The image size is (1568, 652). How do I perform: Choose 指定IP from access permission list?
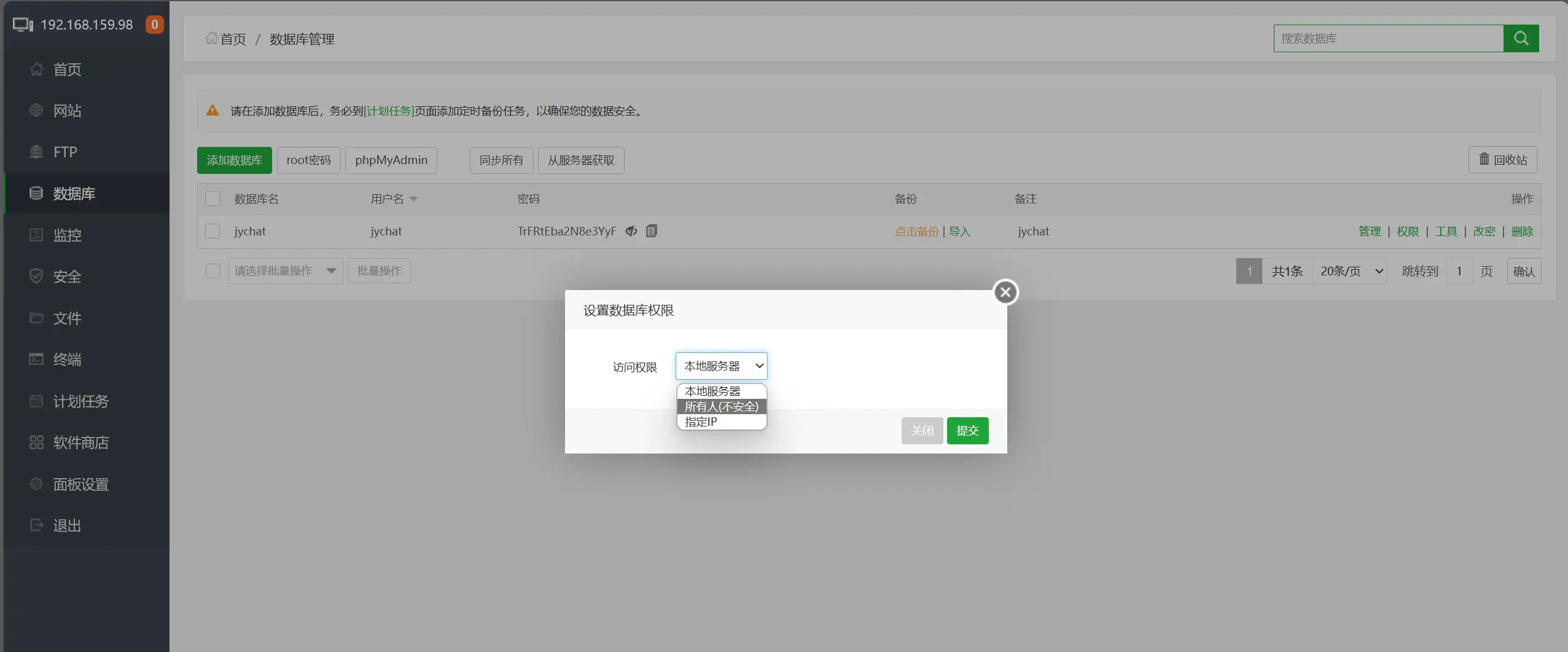pos(701,422)
